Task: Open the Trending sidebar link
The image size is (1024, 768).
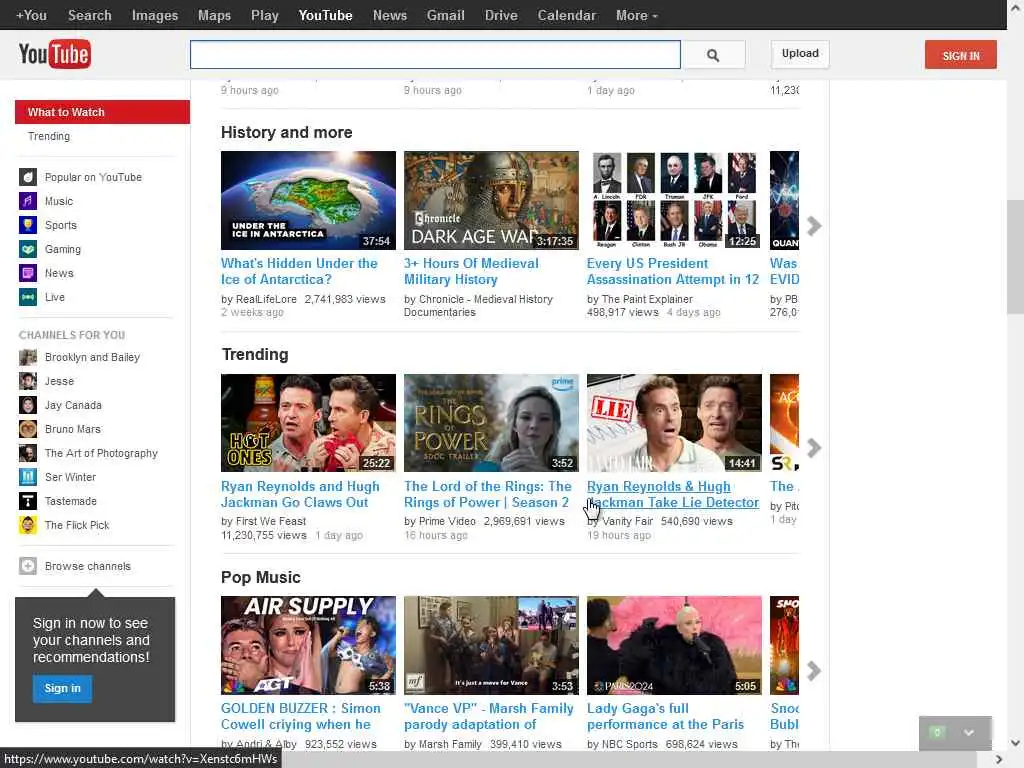Action: 49,136
